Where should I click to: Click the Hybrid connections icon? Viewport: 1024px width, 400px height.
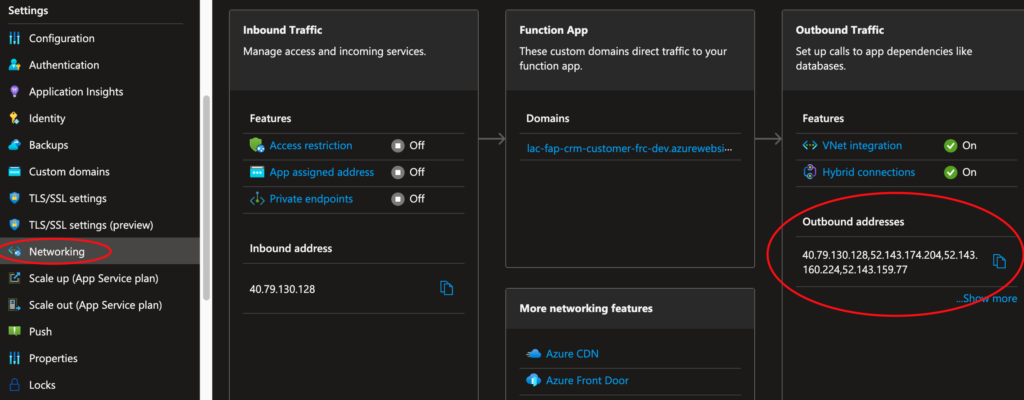pyautogui.click(x=810, y=172)
